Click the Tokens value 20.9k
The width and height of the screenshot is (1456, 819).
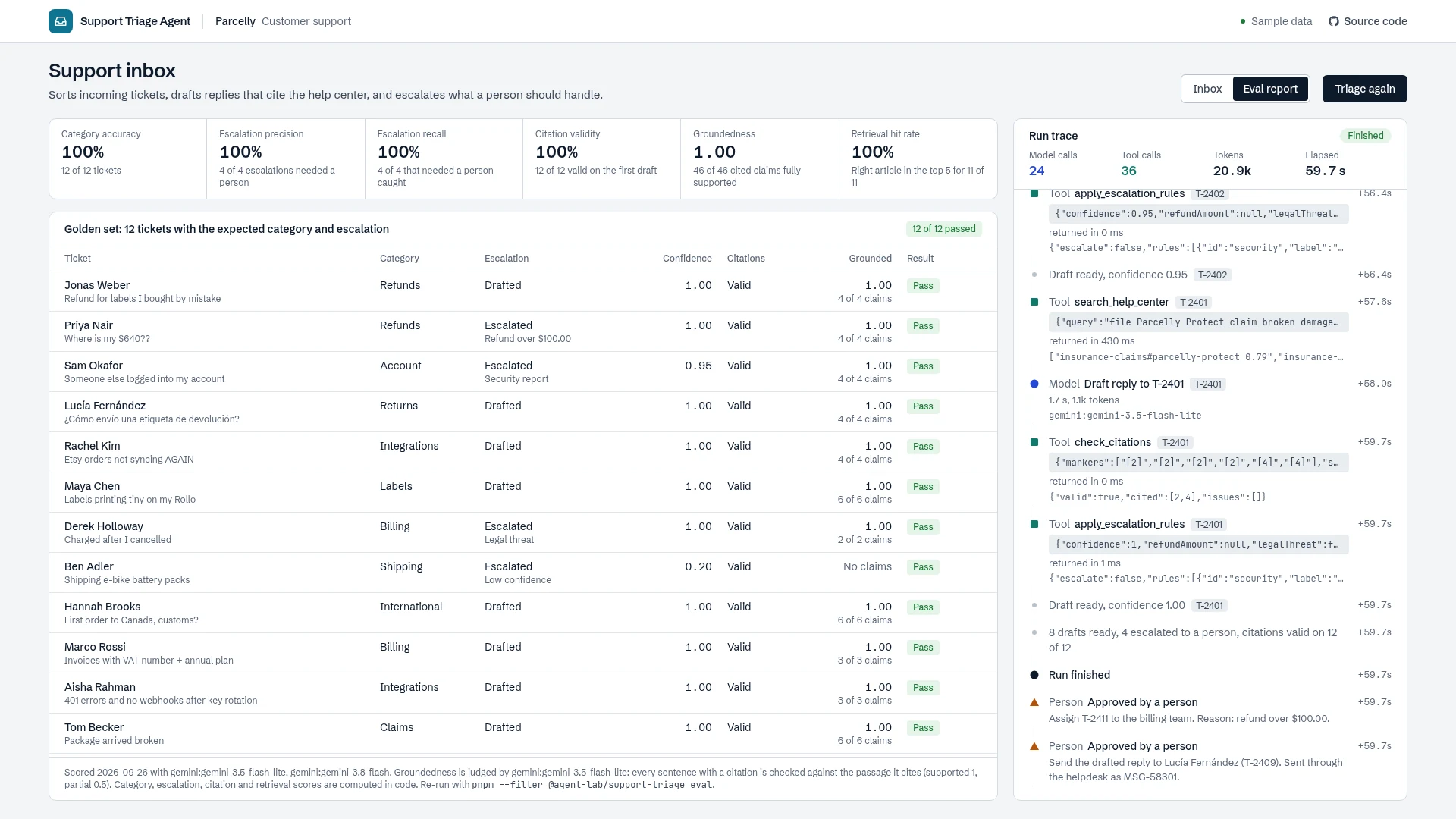coord(1232,171)
